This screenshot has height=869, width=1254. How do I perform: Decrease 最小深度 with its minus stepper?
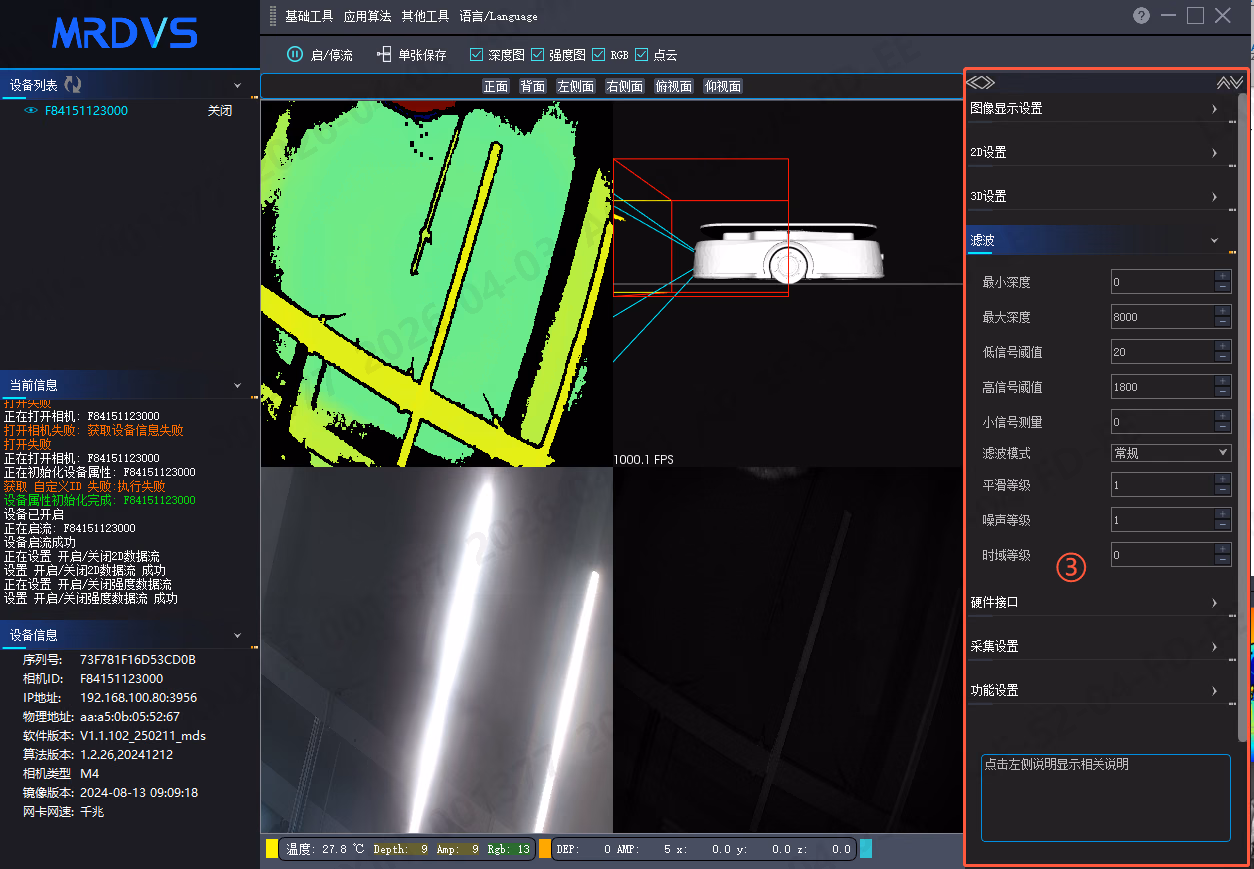pyautogui.click(x=1222, y=287)
